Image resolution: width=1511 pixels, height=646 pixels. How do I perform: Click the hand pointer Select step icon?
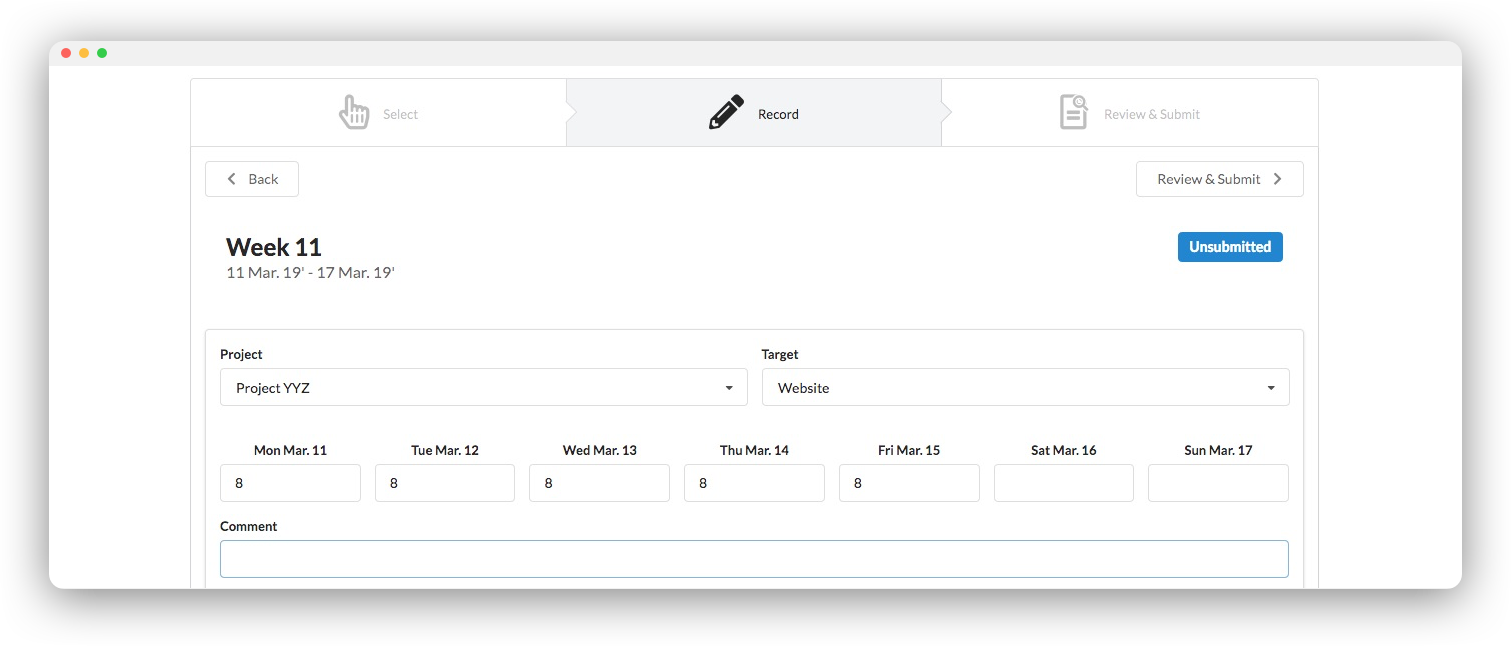click(354, 113)
